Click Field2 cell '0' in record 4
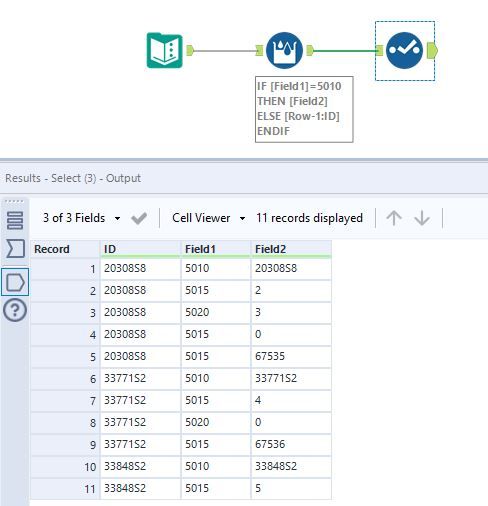Screen dimensions: 488x506 (291, 335)
